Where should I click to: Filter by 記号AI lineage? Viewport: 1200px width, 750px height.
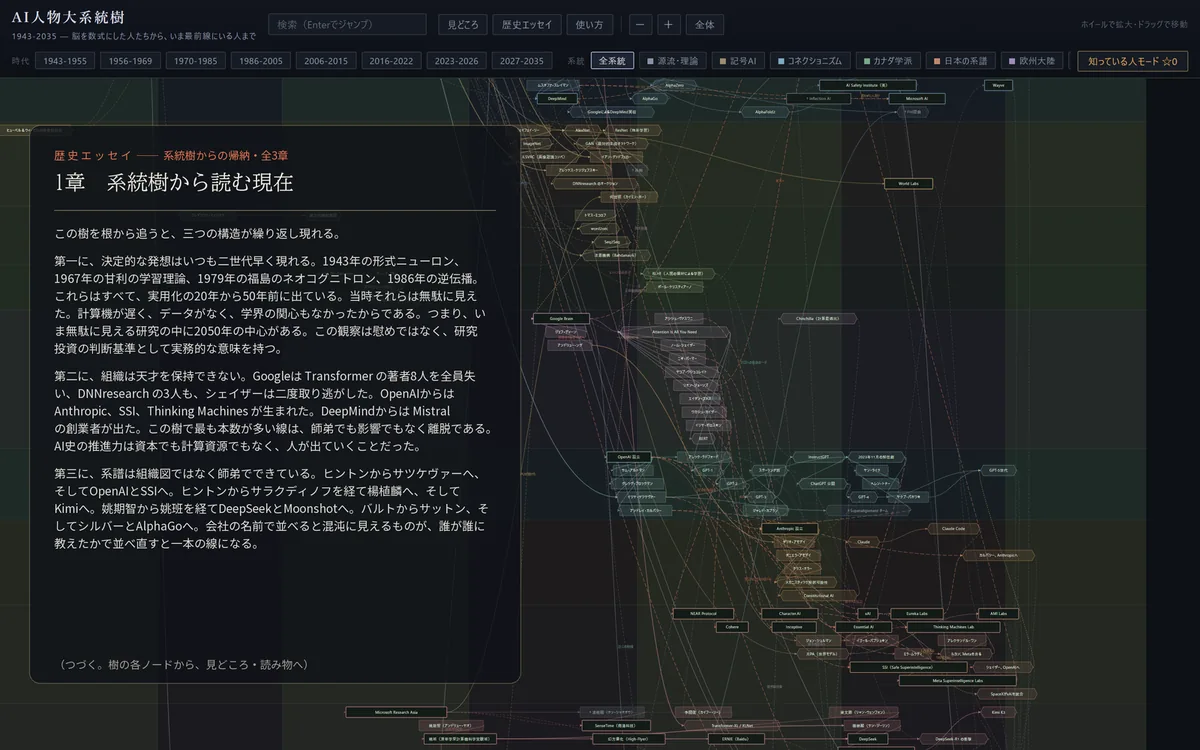tap(739, 61)
